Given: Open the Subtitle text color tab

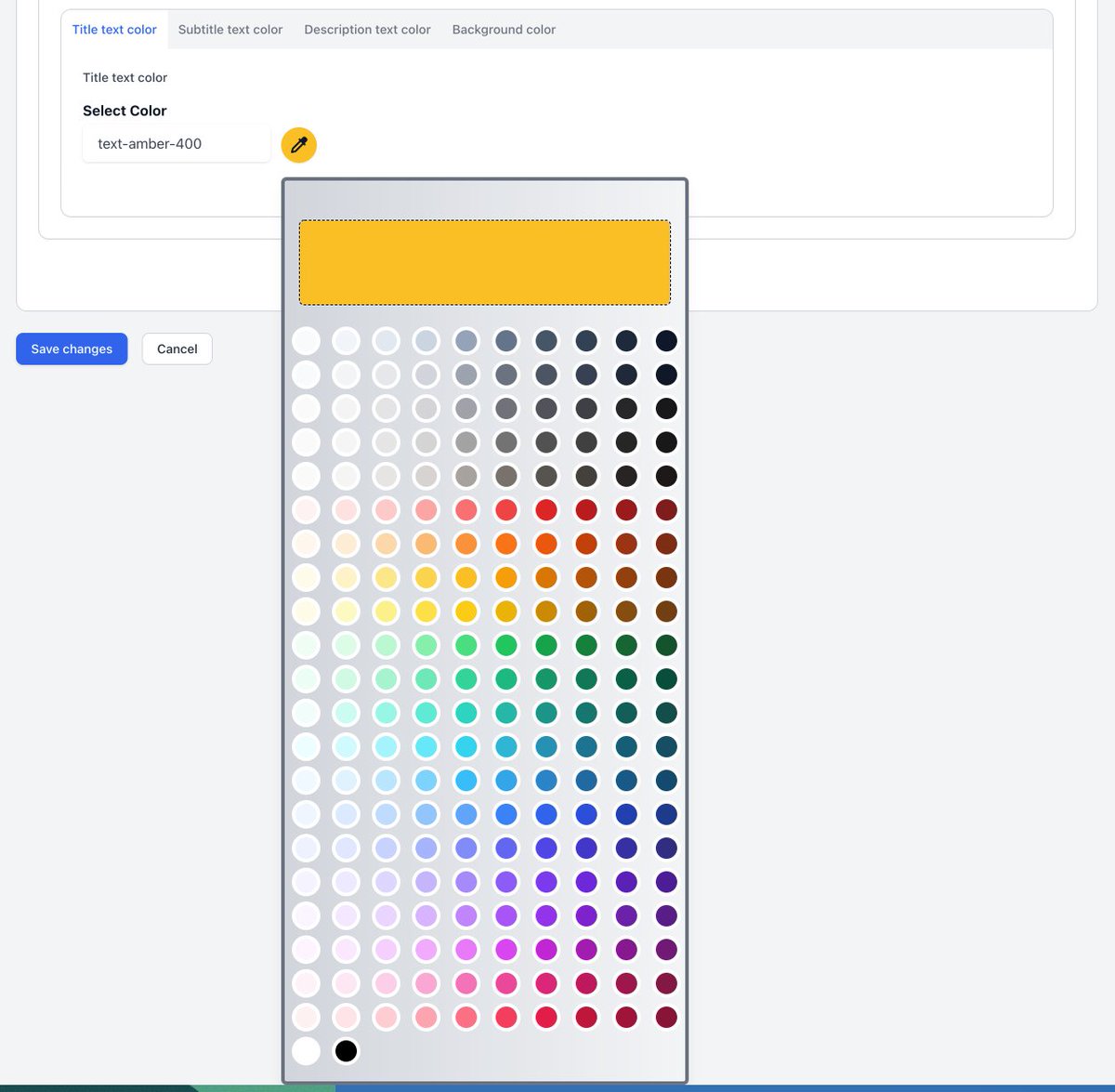Looking at the screenshot, I should (230, 30).
